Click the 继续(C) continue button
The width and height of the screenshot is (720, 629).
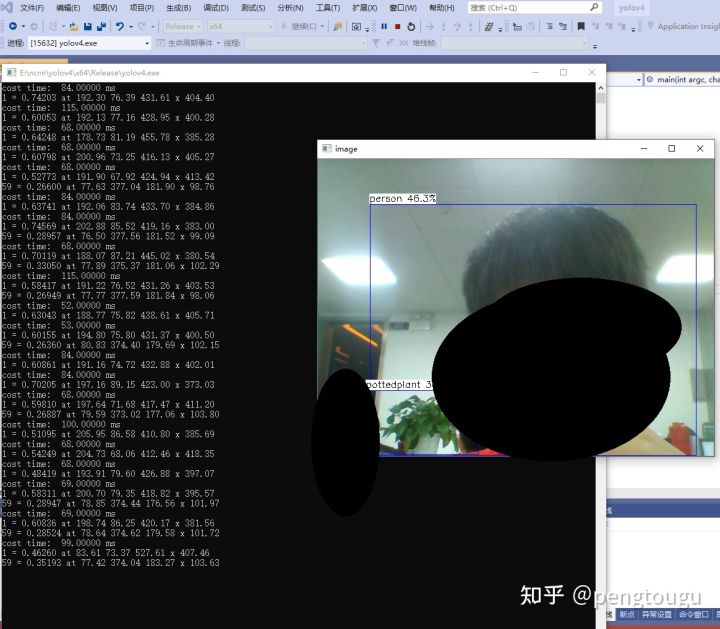coord(299,27)
